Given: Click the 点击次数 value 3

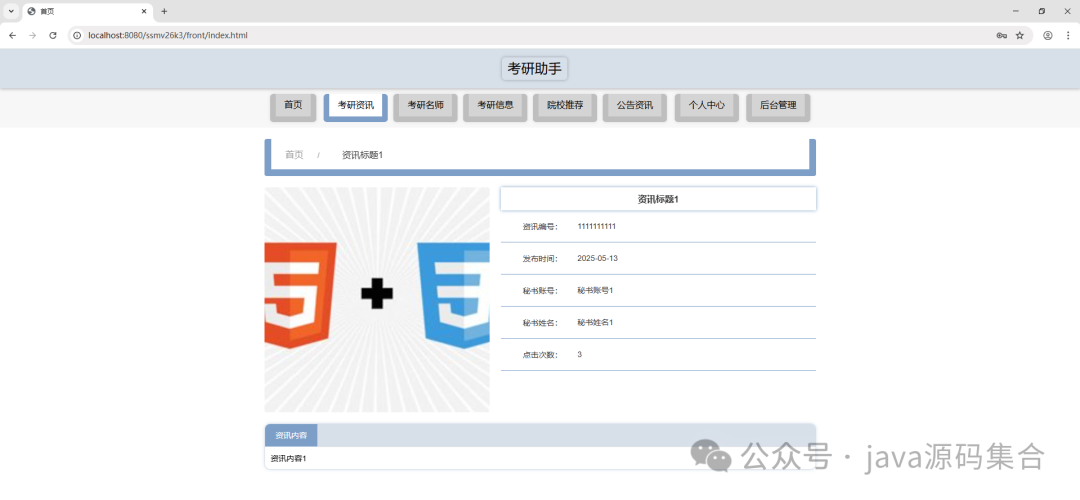Looking at the screenshot, I should pos(579,354).
